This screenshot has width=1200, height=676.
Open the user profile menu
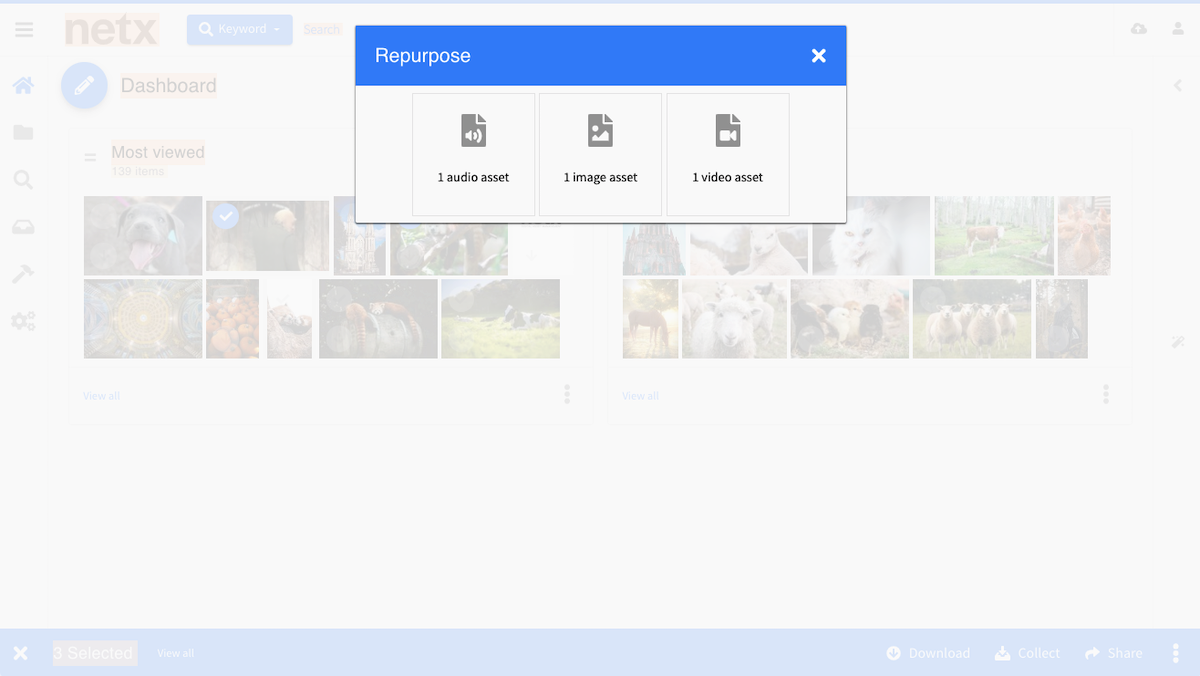tap(1178, 29)
